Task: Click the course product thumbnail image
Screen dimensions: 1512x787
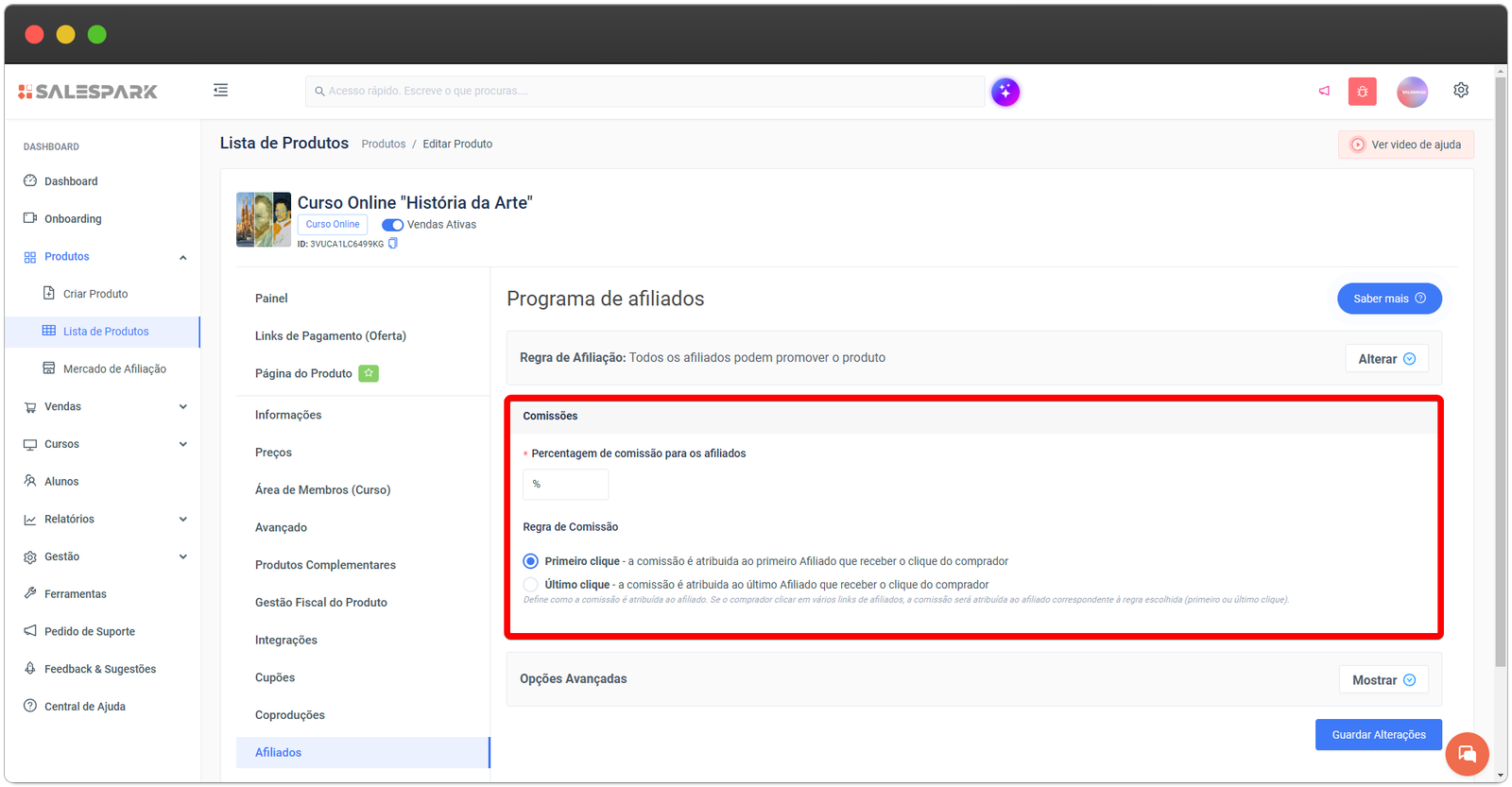Action: (264, 219)
